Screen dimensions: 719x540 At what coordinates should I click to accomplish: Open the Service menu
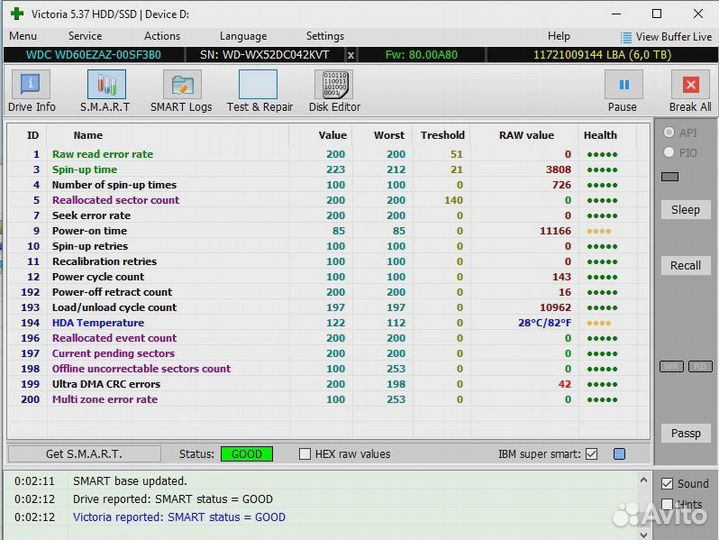point(85,36)
